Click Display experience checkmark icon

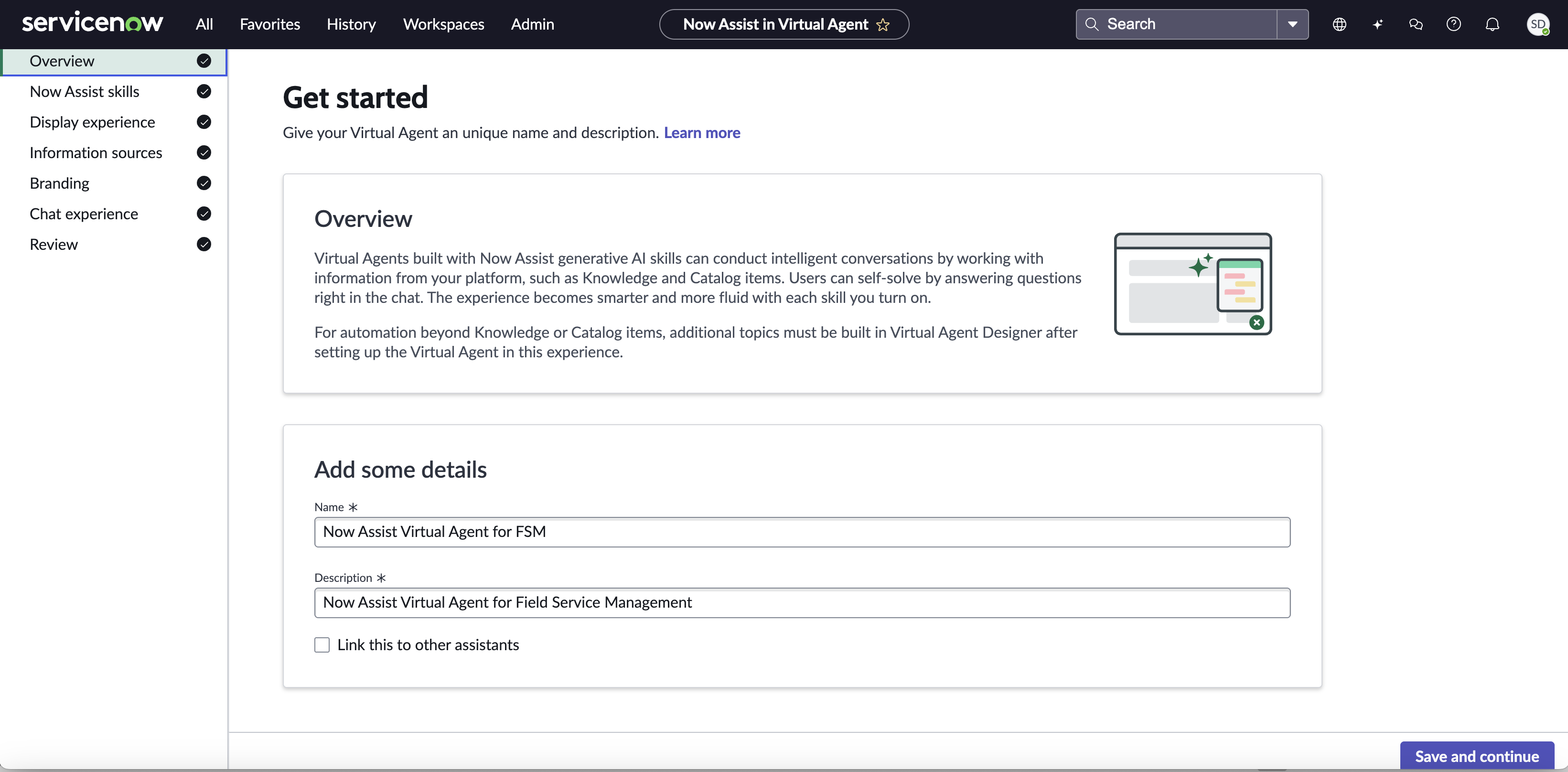204,122
